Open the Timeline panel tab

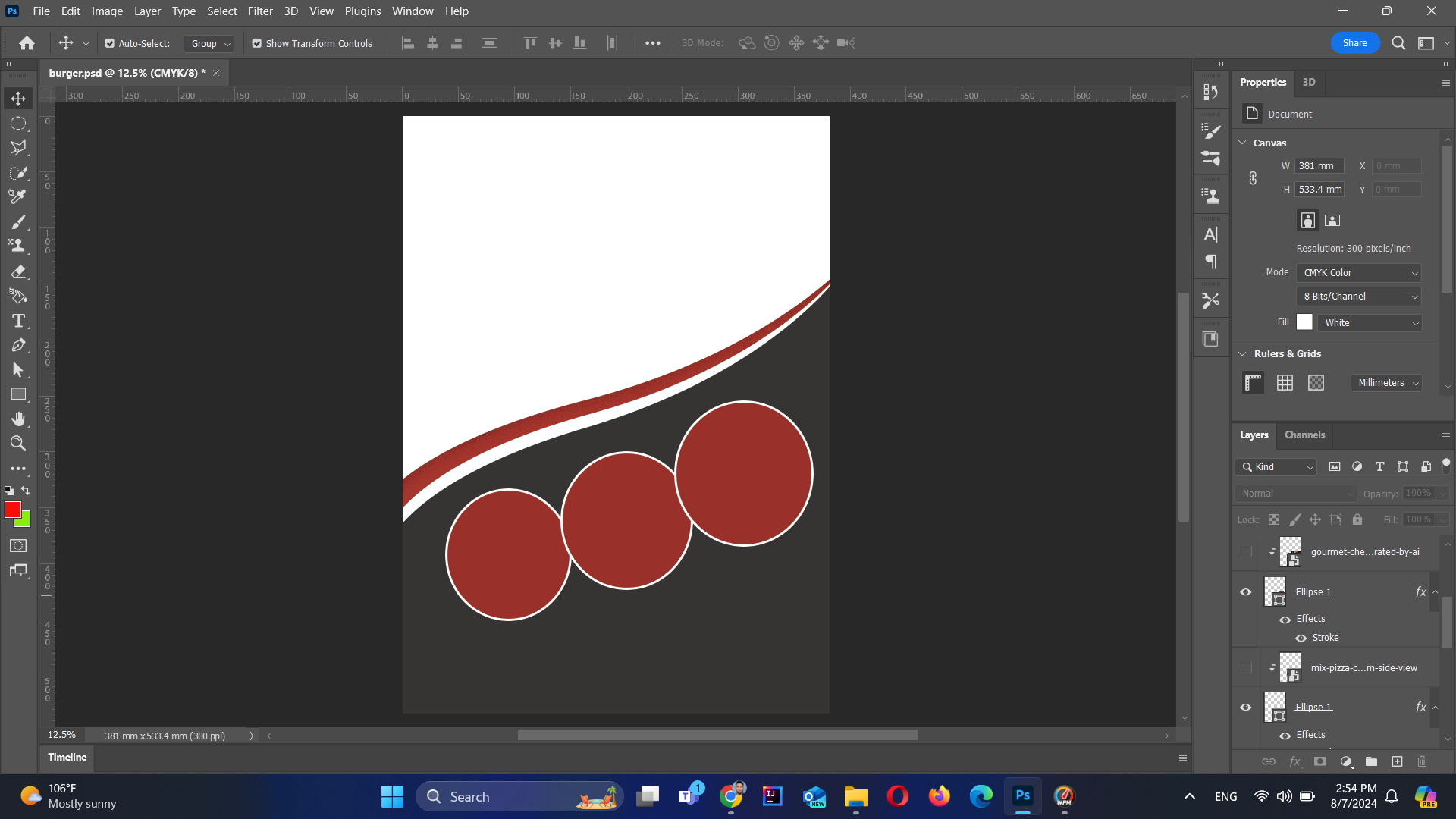tap(67, 758)
